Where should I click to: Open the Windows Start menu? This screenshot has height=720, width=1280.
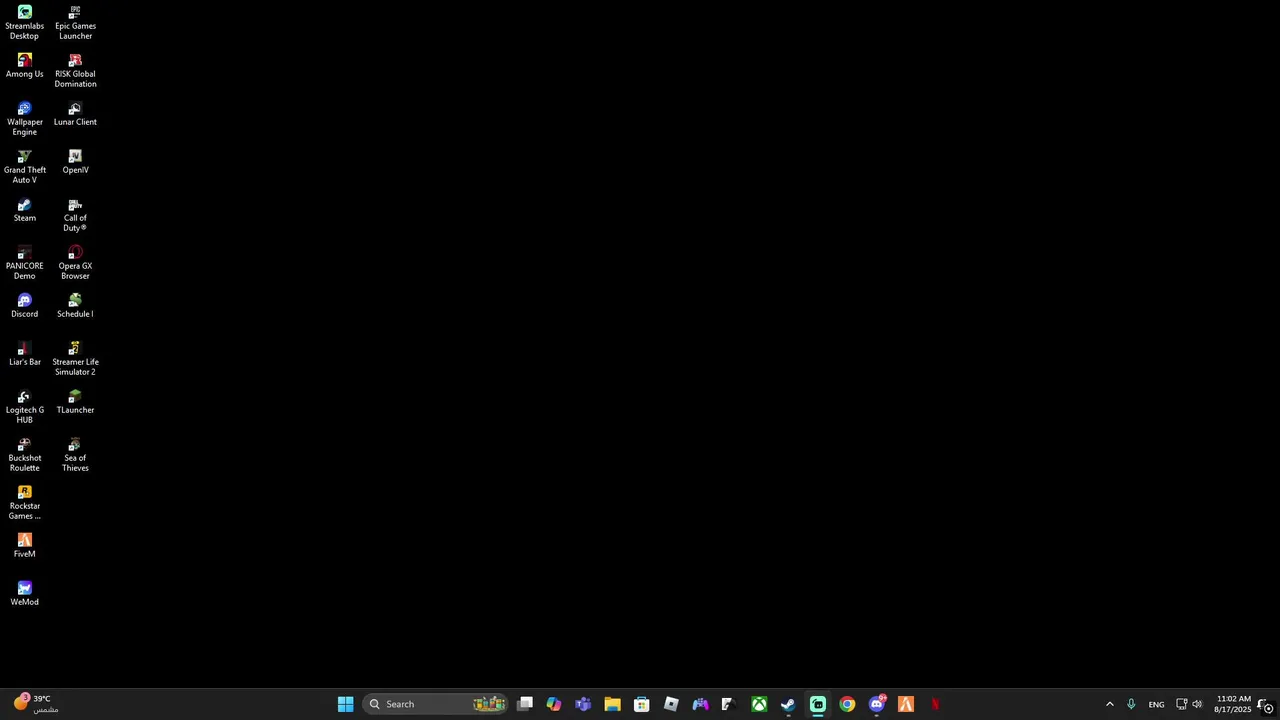(345, 704)
